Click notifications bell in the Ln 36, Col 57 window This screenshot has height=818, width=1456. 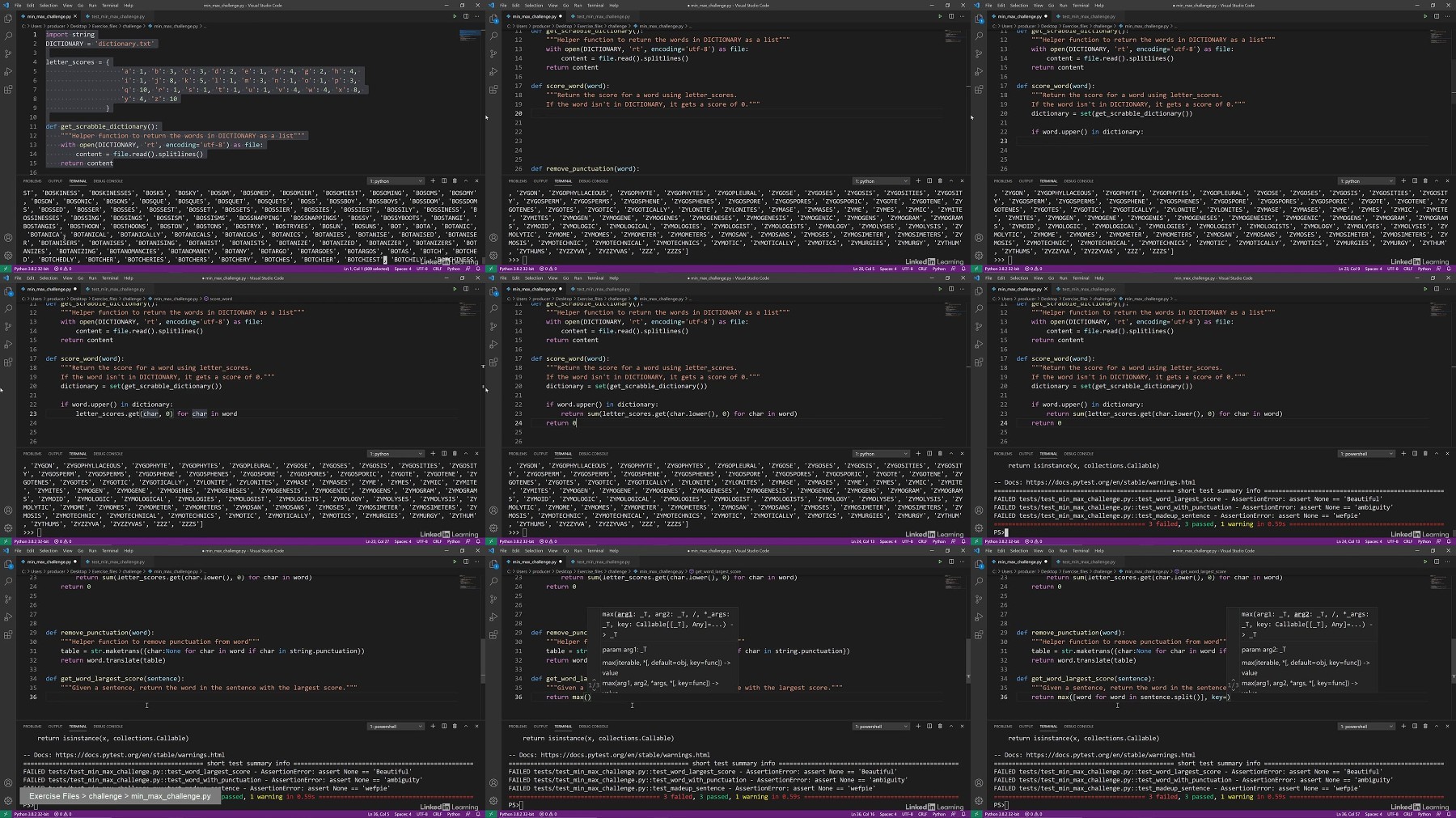[1449, 814]
